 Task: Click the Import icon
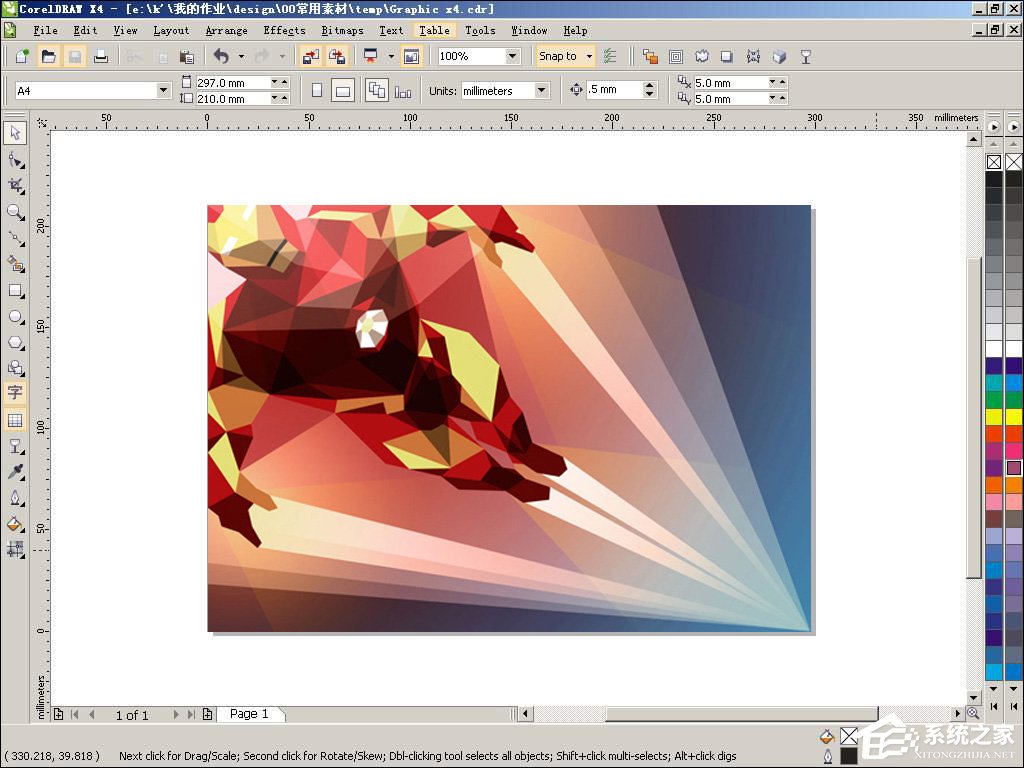click(x=311, y=57)
